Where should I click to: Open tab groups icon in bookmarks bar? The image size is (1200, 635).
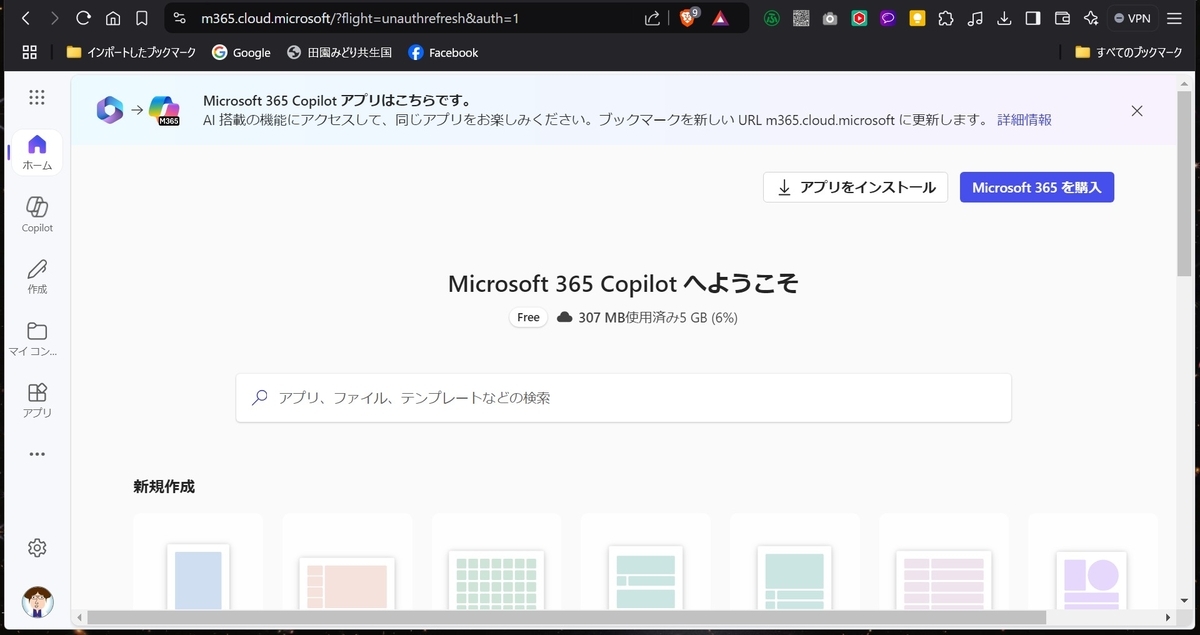click(29, 52)
